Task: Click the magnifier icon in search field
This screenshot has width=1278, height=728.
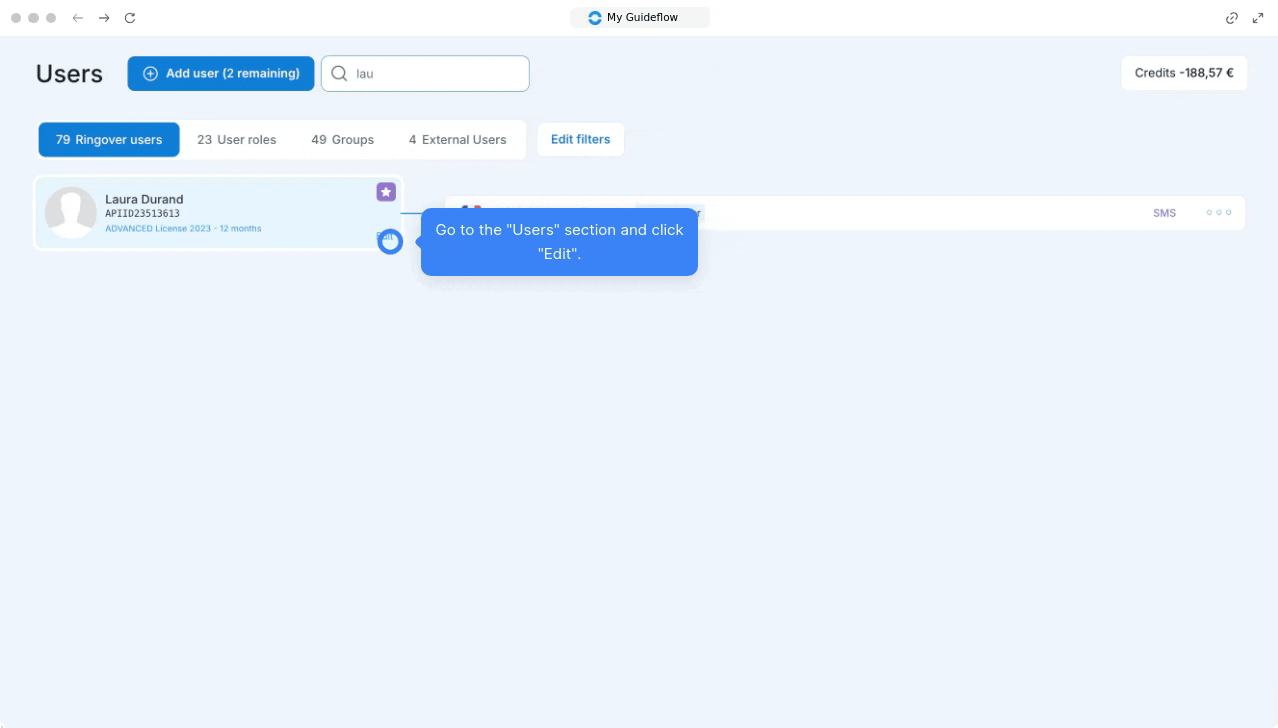Action: (x=339, y=73)
